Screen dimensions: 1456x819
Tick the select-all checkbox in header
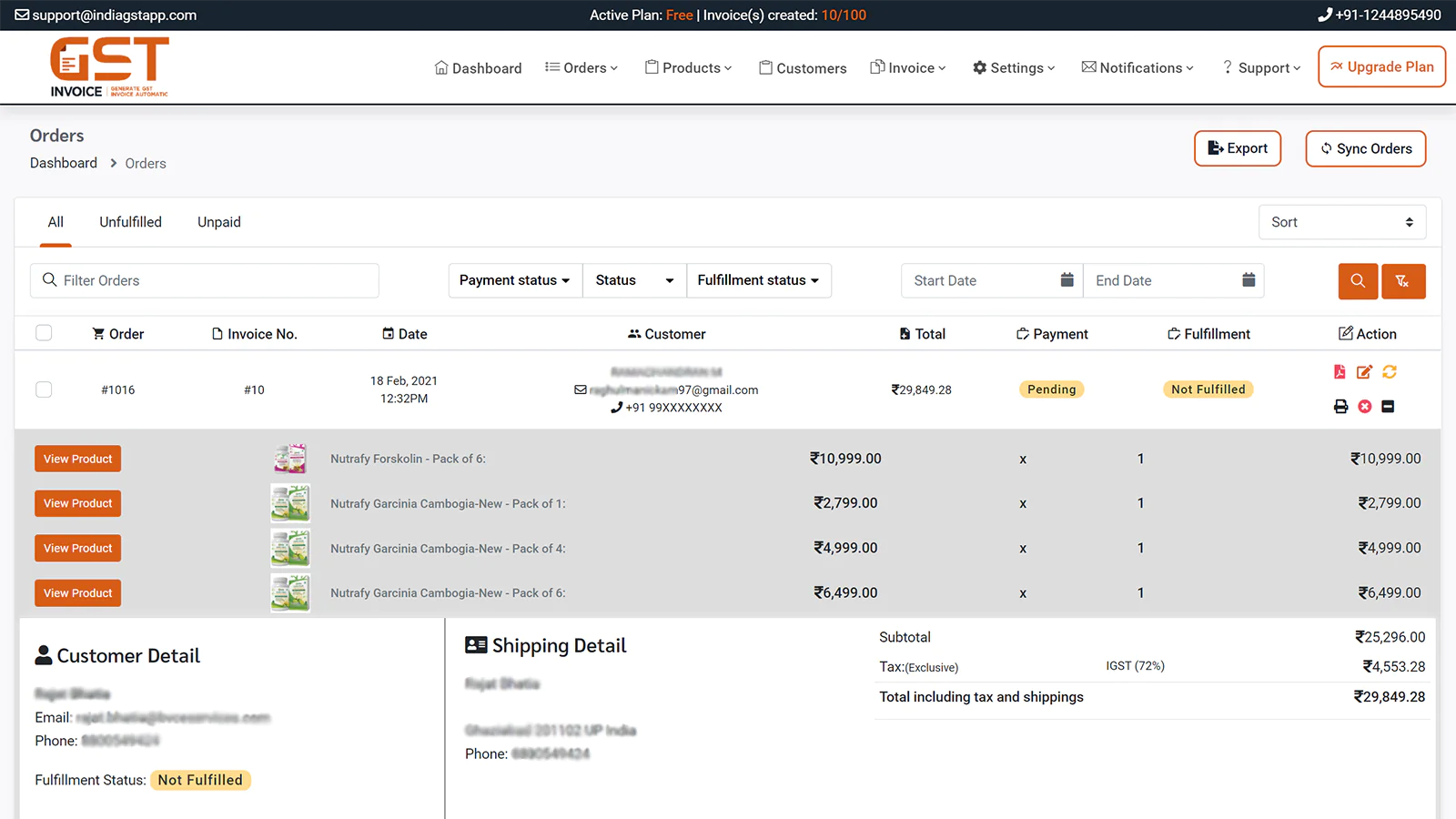(x=44, y=333)
